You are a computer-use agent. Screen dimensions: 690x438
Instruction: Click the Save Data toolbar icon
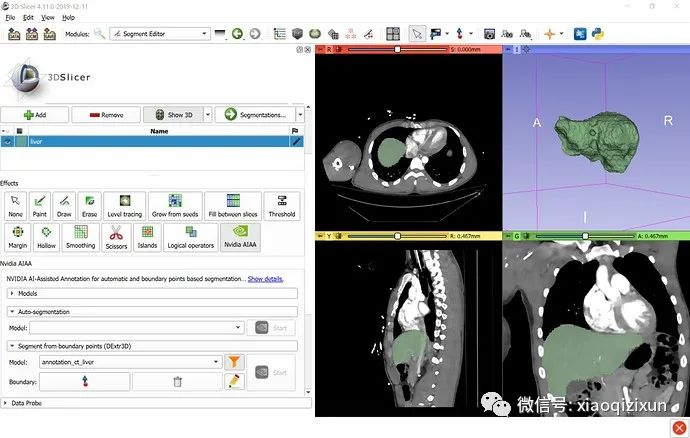tap(49, 34)
